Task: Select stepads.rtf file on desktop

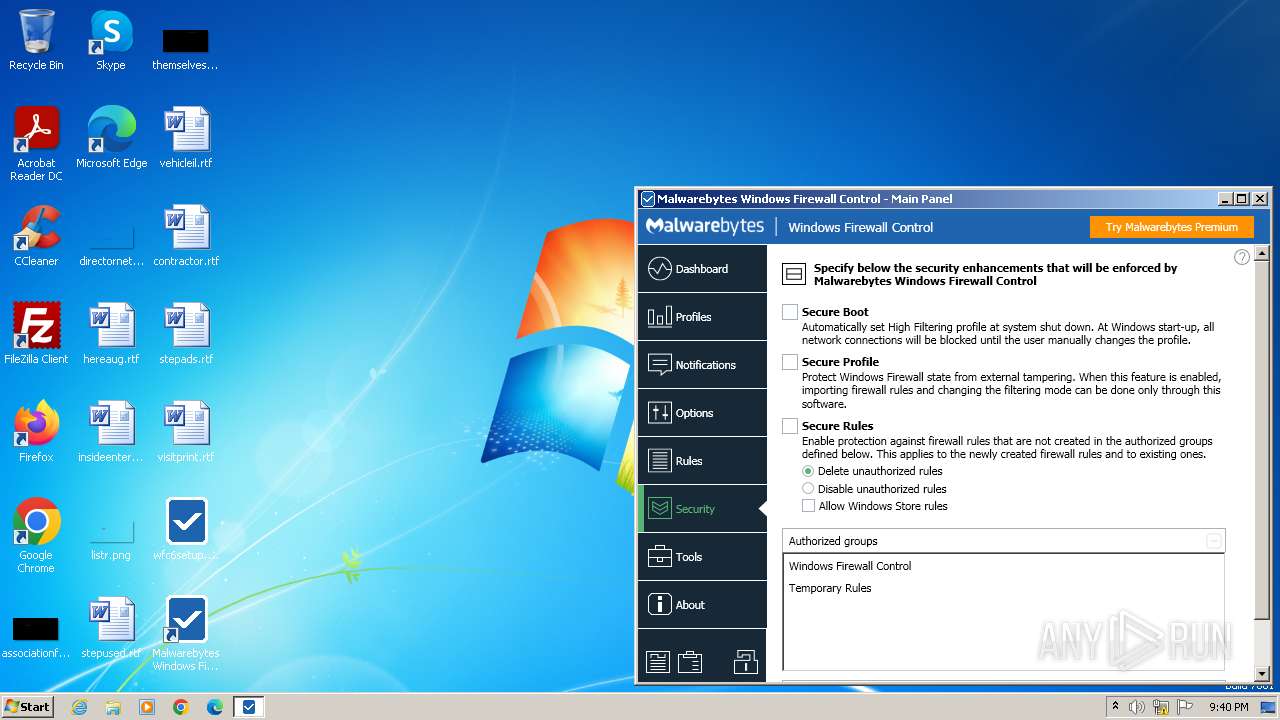Action: point(186,334)
